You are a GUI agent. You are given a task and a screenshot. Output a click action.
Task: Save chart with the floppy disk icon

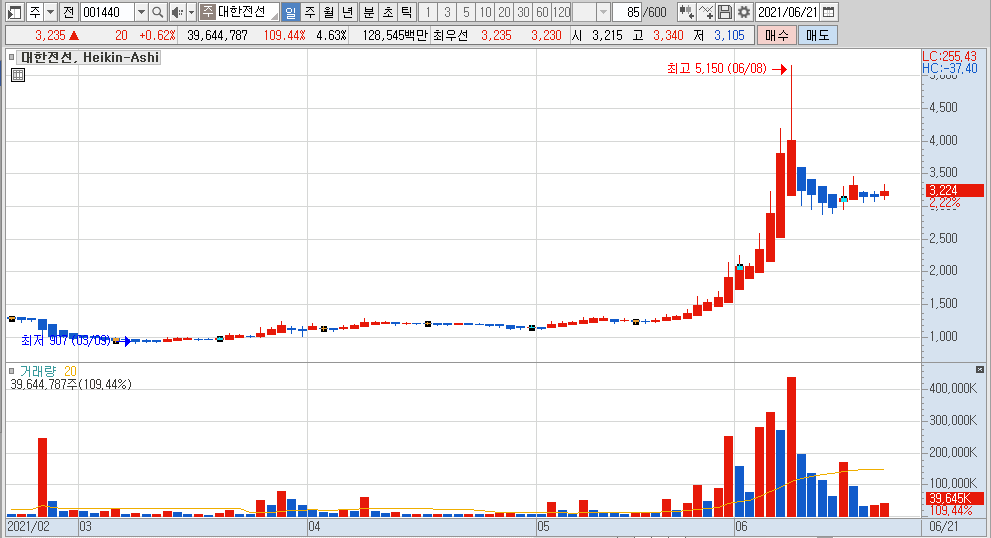click(x=725, y=11)
